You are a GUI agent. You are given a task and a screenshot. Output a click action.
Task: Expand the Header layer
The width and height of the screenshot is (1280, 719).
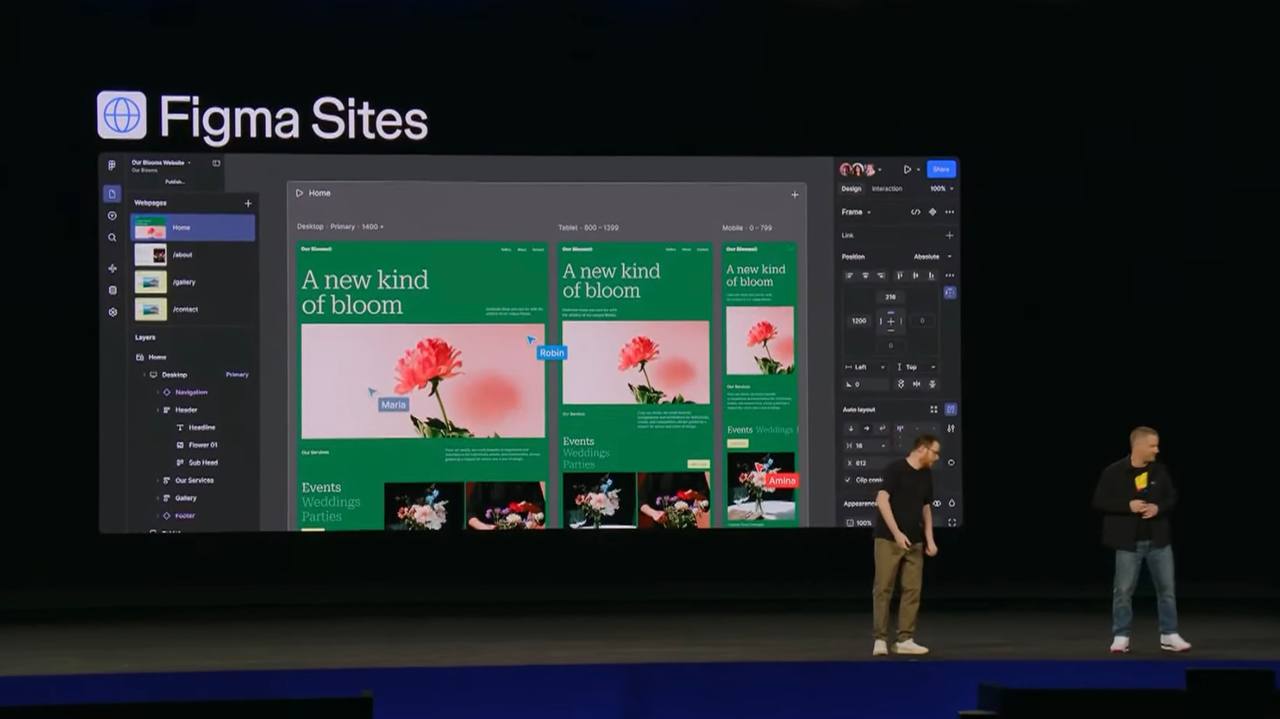pyautogui.click(x=158, y=410)
